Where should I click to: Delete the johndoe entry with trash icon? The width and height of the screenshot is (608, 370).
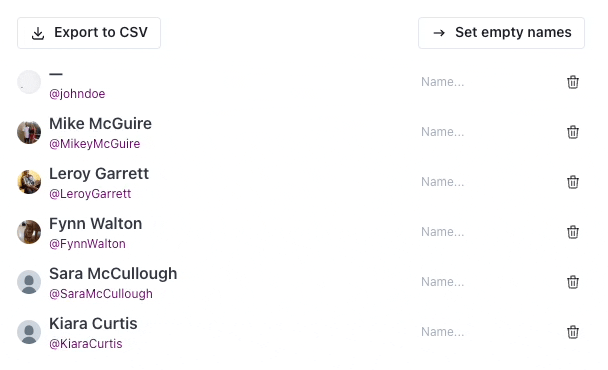[x=573, y=82]
